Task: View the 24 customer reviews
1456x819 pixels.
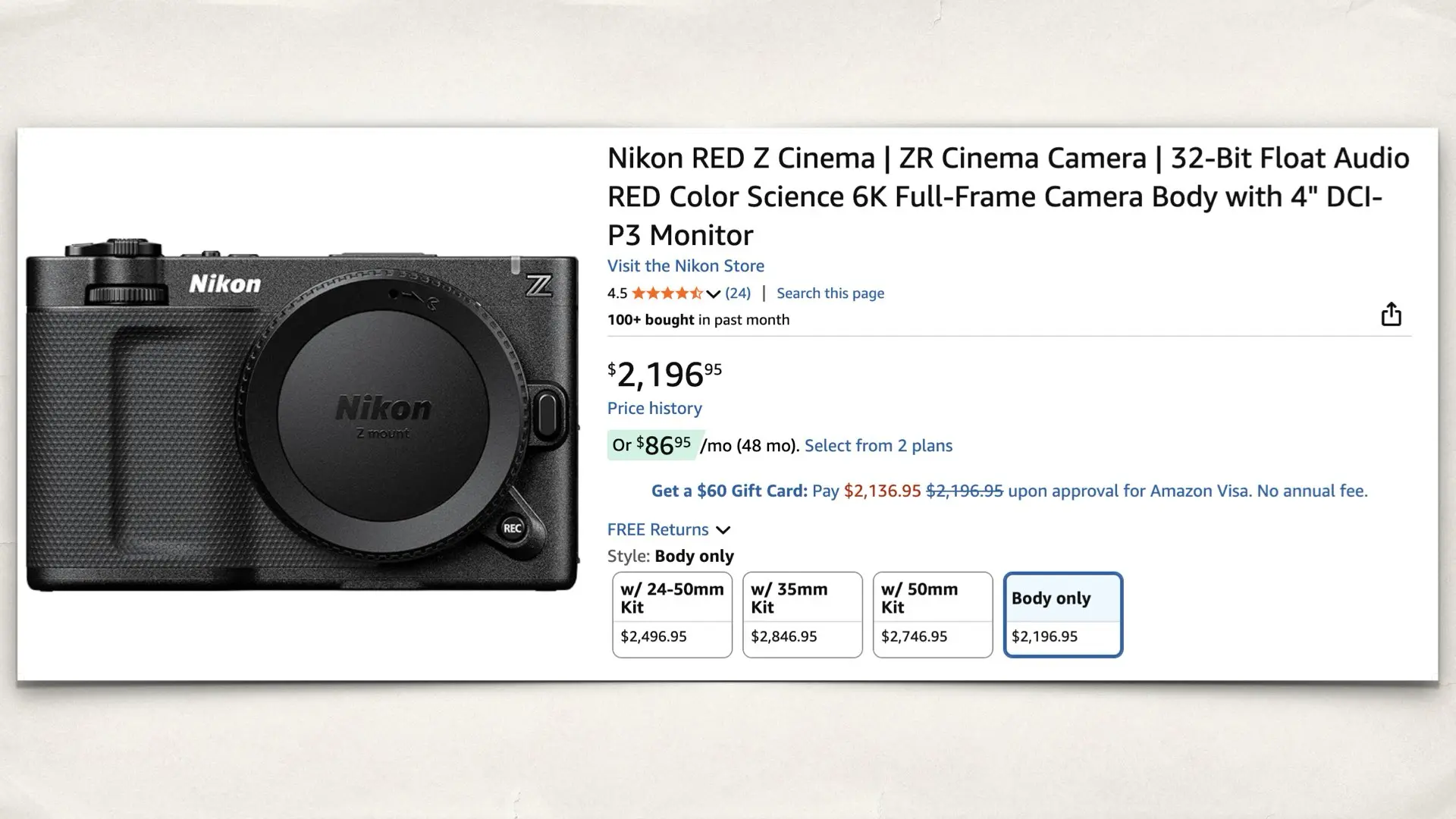Action: pos(738,293)
